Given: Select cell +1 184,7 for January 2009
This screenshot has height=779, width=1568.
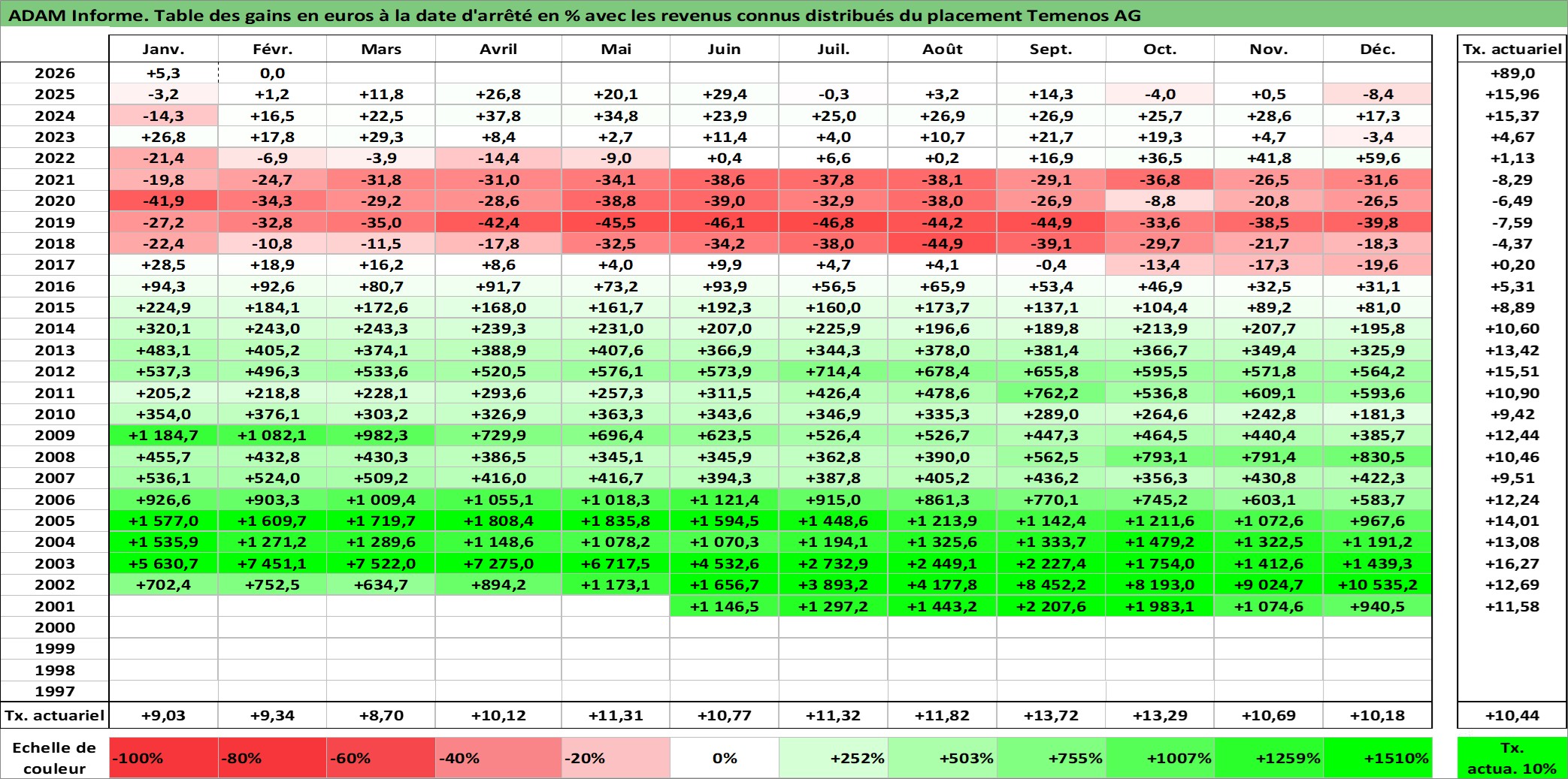Looking at the screenshot, I should 163,435.
